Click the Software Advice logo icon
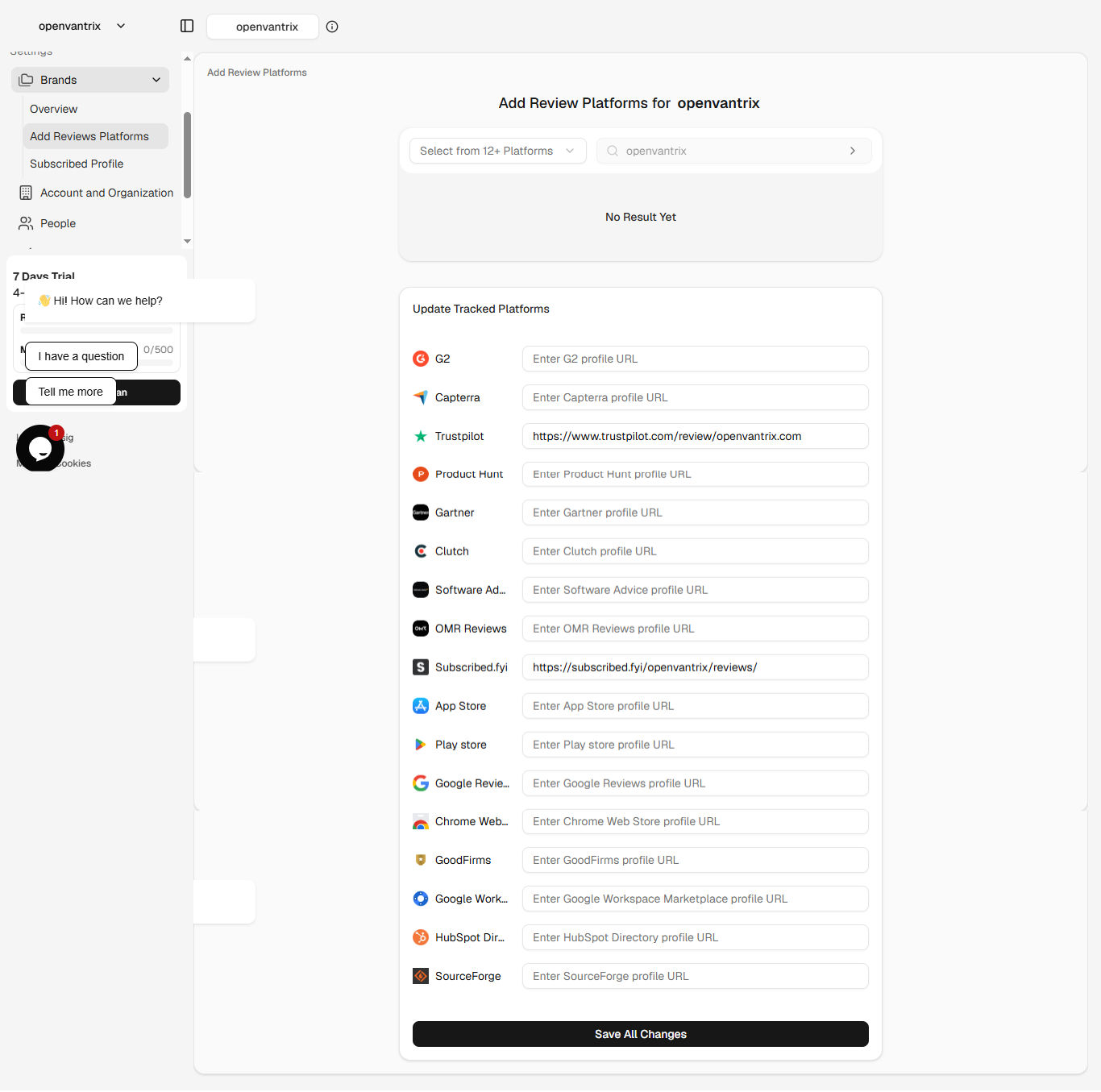The width and height of the screenshot is (1101, 1092). pos(421,590)
